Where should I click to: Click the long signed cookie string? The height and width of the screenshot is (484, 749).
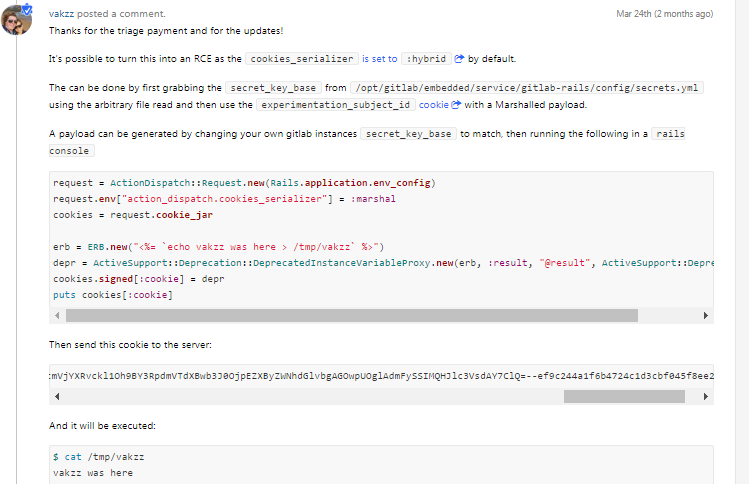pos(381,376)
